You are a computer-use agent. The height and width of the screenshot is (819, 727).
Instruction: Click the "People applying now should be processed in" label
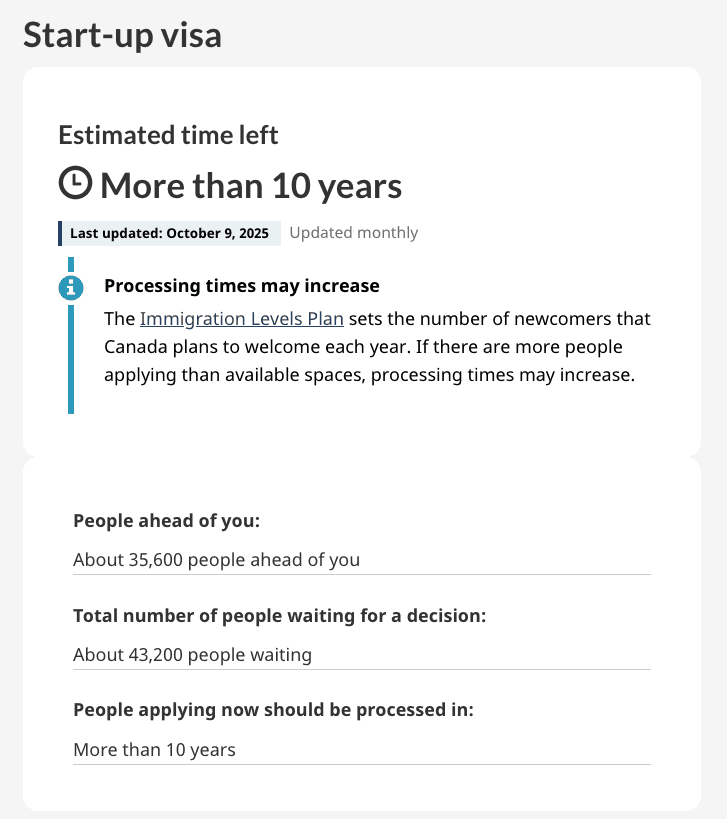(273, 710)
